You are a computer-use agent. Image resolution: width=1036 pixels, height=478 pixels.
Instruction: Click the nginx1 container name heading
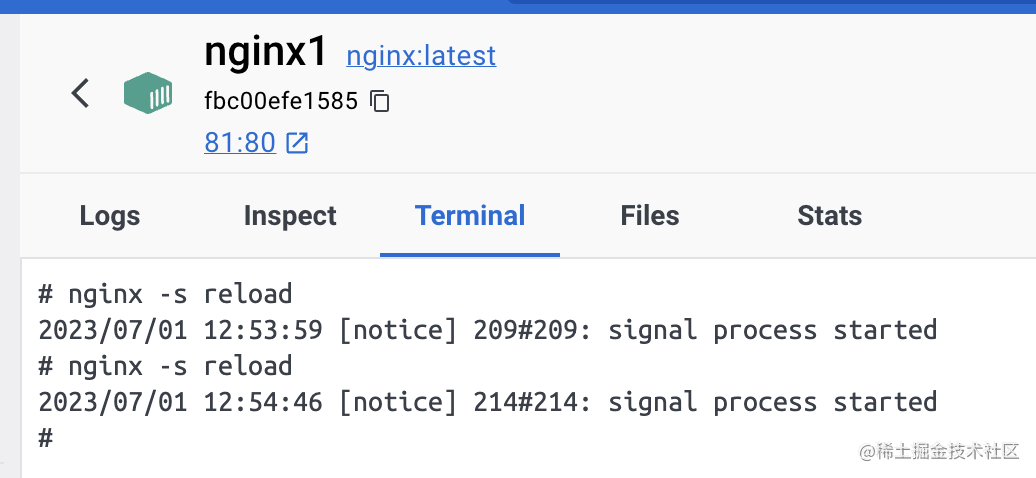(x=266, y=52)
